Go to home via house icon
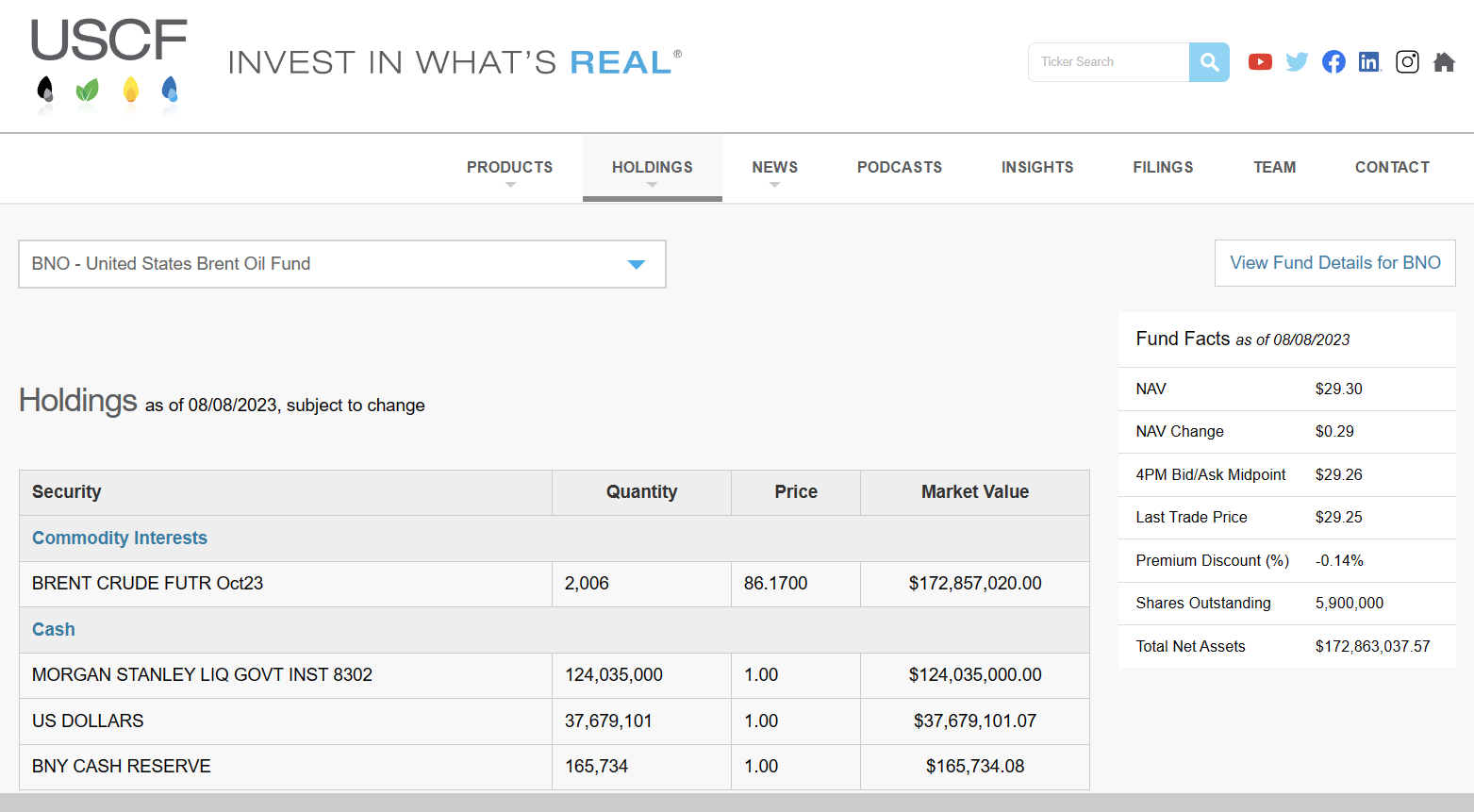The height and width of the screenshot is (812, 1474). tap(1444, 62)
